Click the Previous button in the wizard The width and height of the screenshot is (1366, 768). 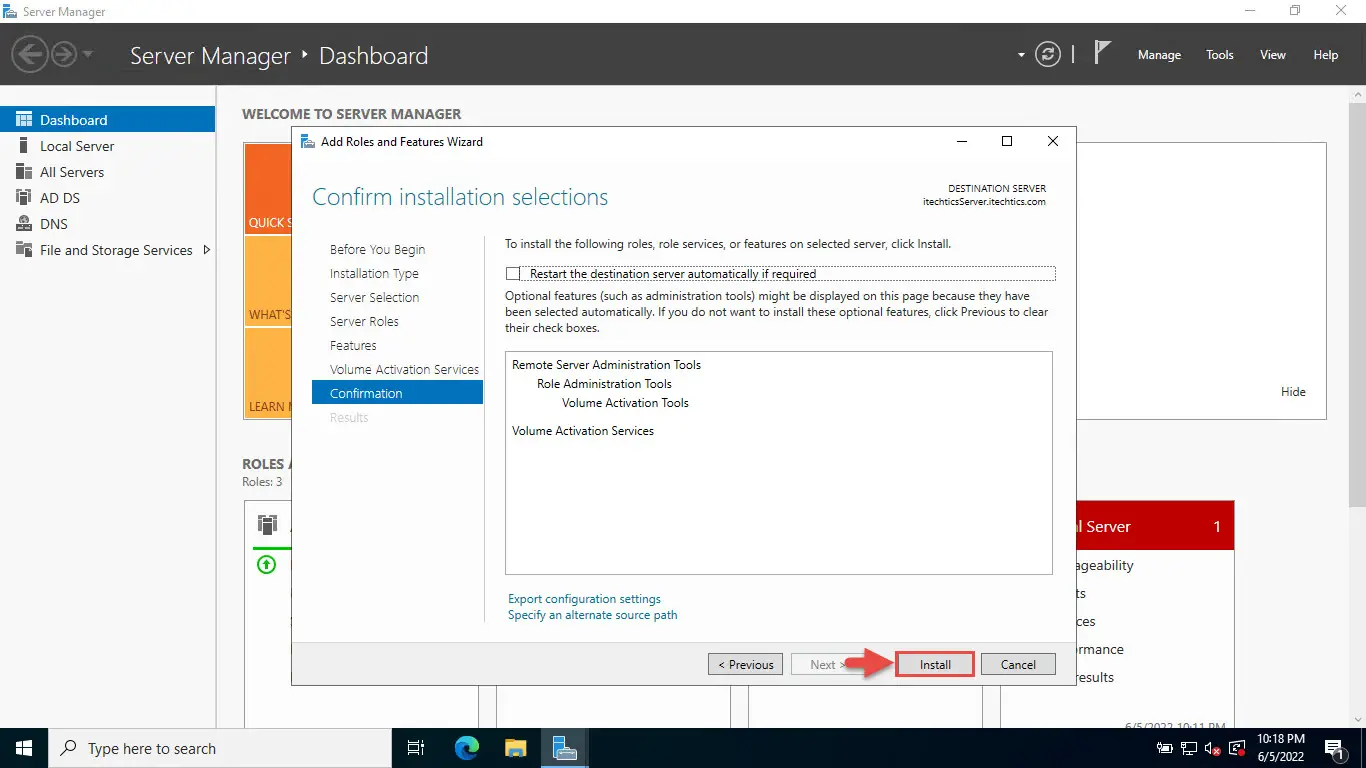click(x=747, y=664)
